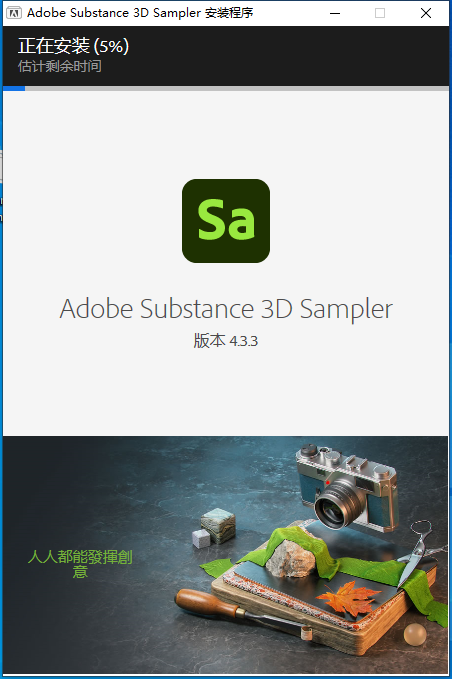Click the greyed-out maximize button

(380, 13)
